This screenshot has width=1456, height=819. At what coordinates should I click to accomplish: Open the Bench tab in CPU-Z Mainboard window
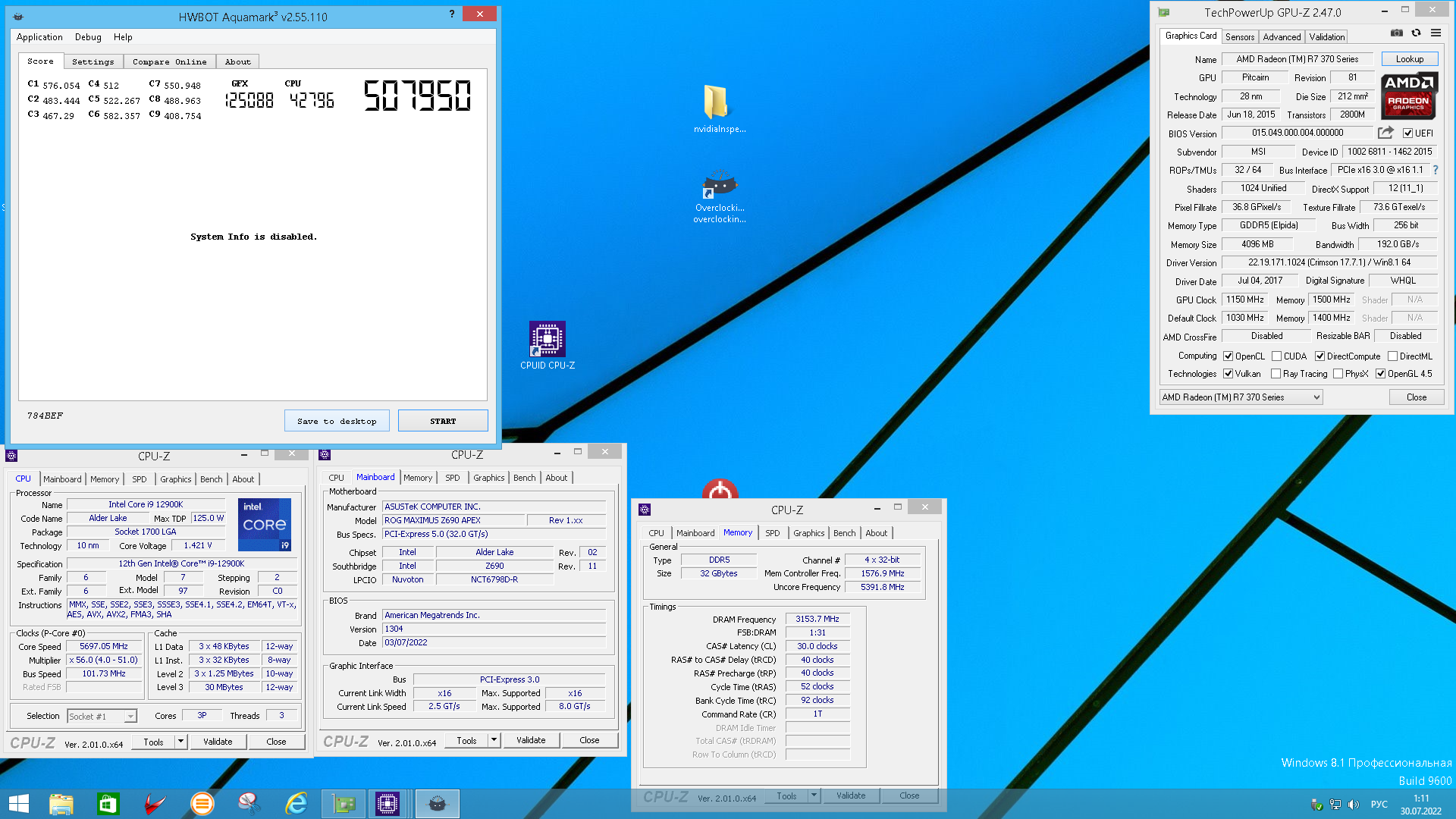(524, 478)
